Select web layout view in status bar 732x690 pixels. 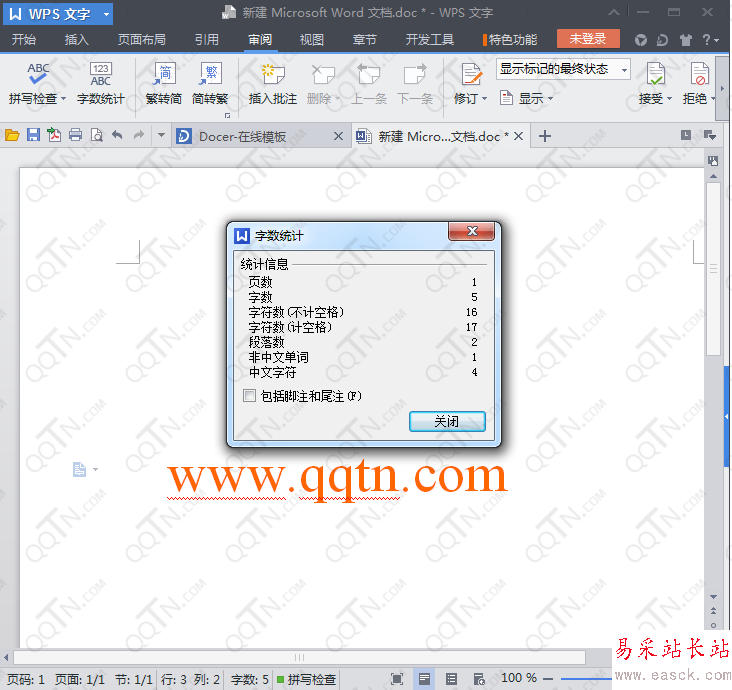coord(479,679)
